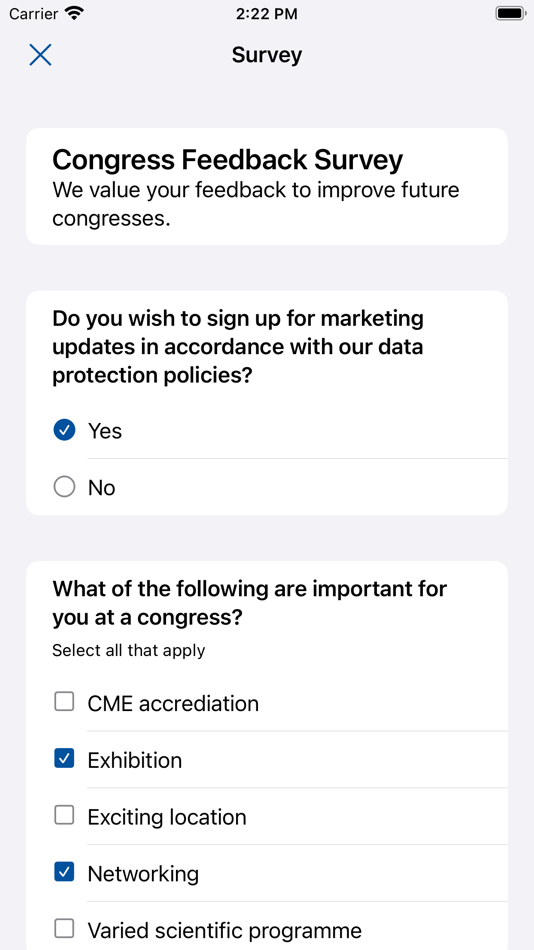This screenshot has width=534, height=950.
Task: Select the No radio button
Action: point(64,487)
